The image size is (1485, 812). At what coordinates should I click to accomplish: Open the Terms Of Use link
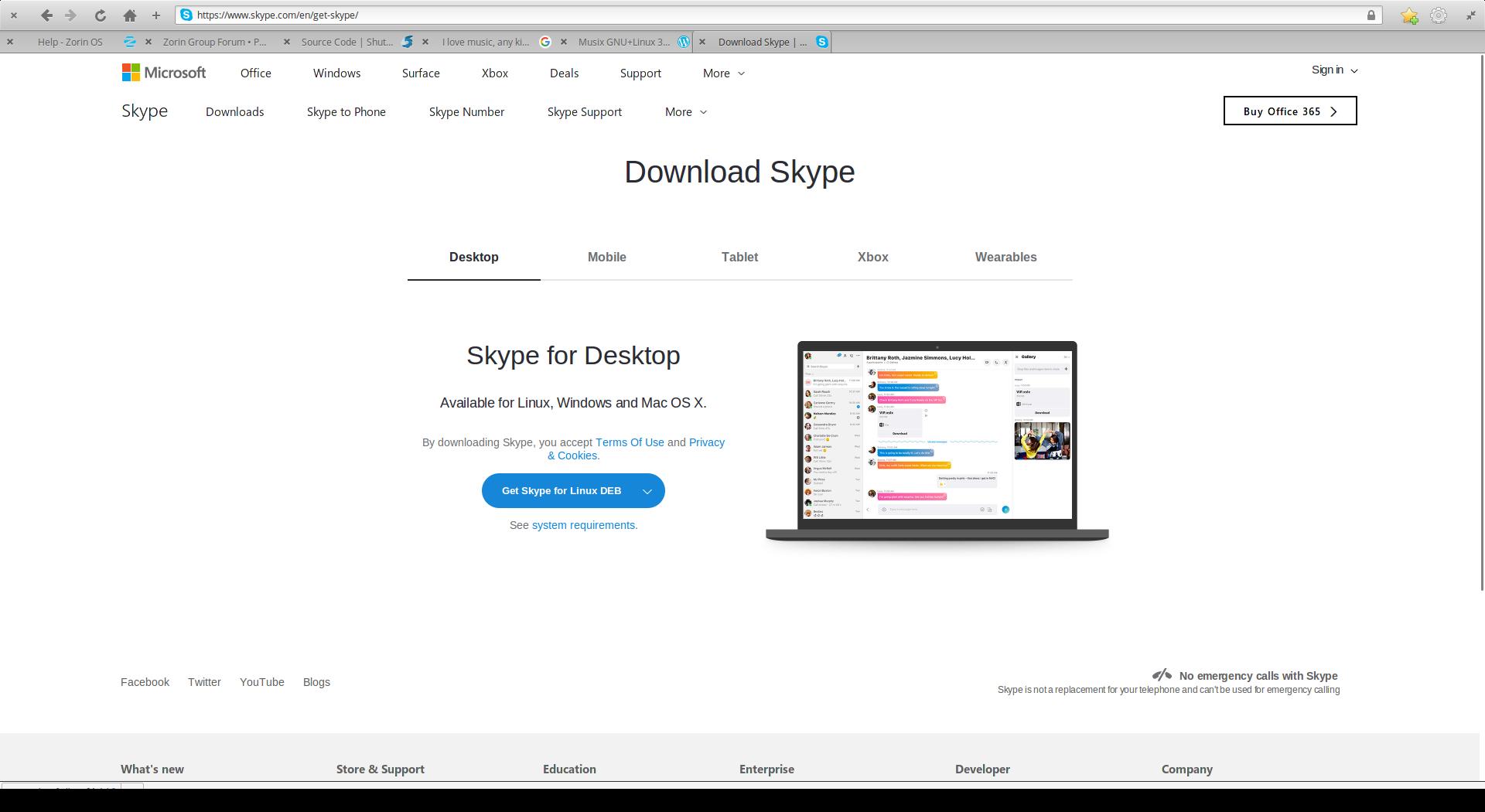pos(630,442)
